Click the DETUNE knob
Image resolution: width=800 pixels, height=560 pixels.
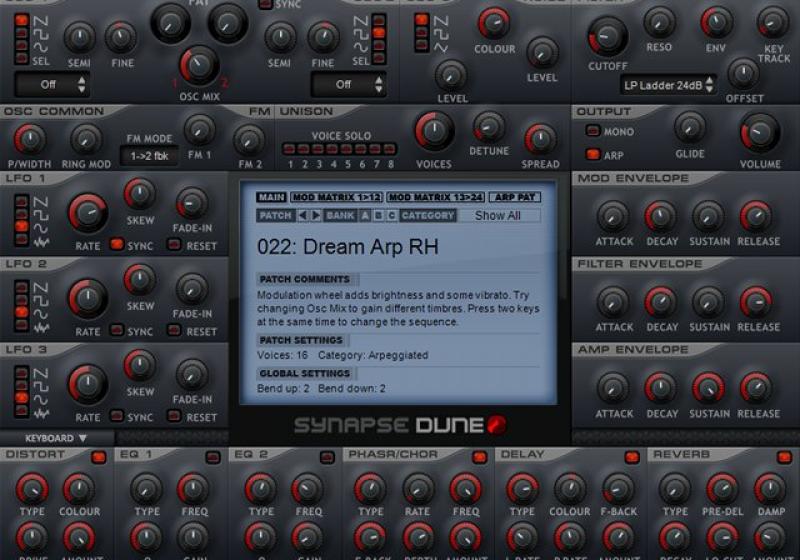488,127
